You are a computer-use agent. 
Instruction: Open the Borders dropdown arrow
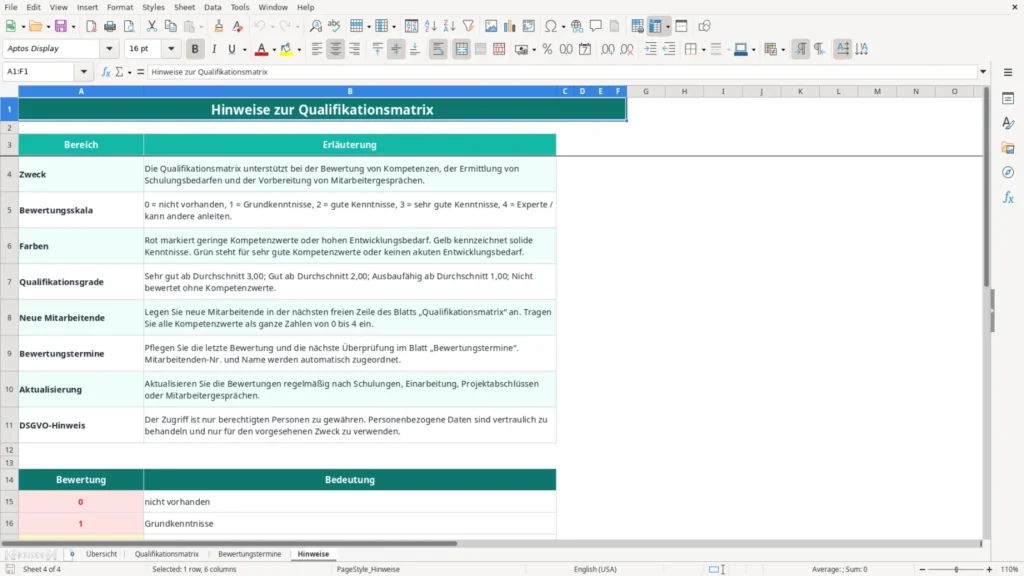pyautogui.click(x=703, y=50)
